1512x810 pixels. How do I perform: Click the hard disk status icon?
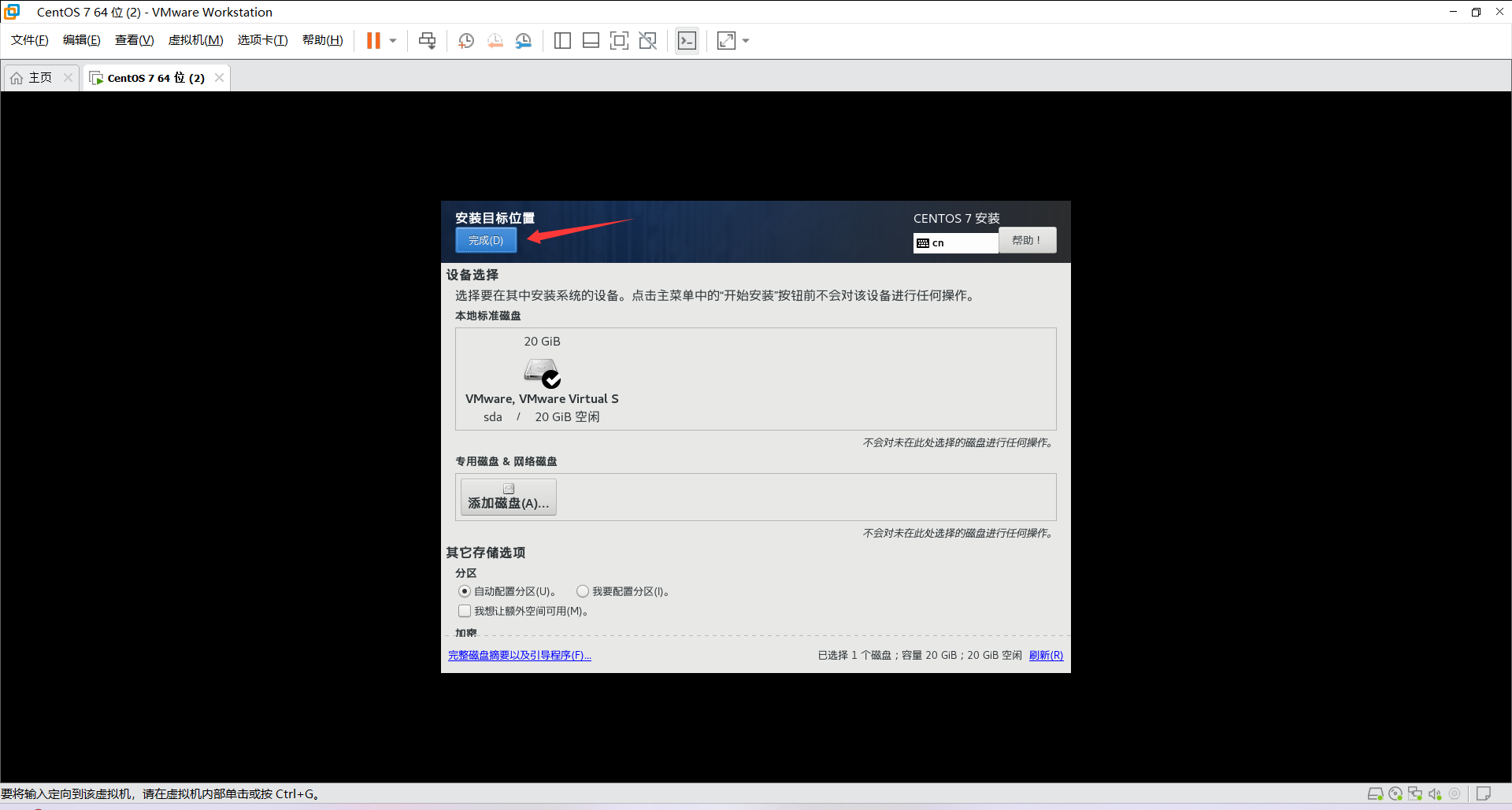(x=1376, y=793)
